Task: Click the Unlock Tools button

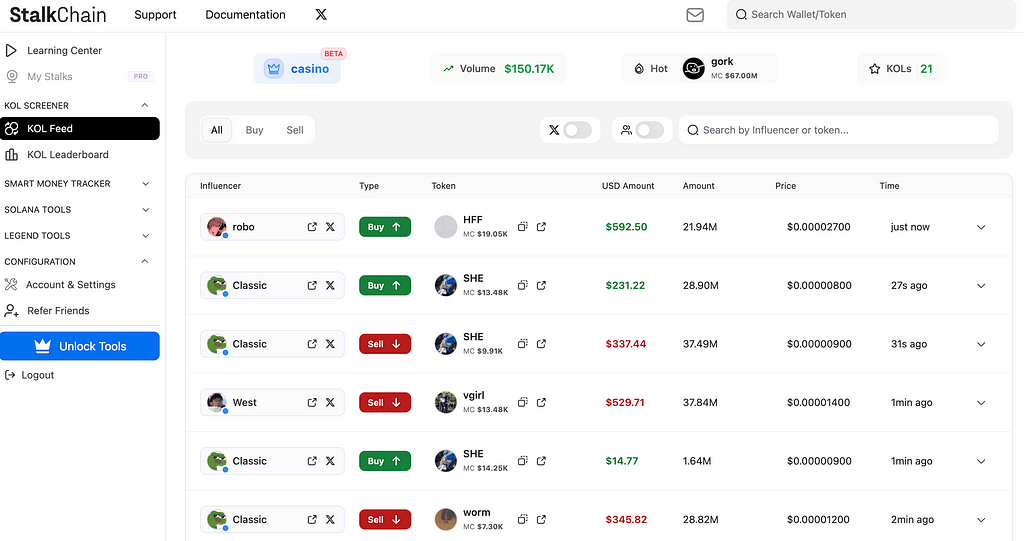Action: [80, 346]
